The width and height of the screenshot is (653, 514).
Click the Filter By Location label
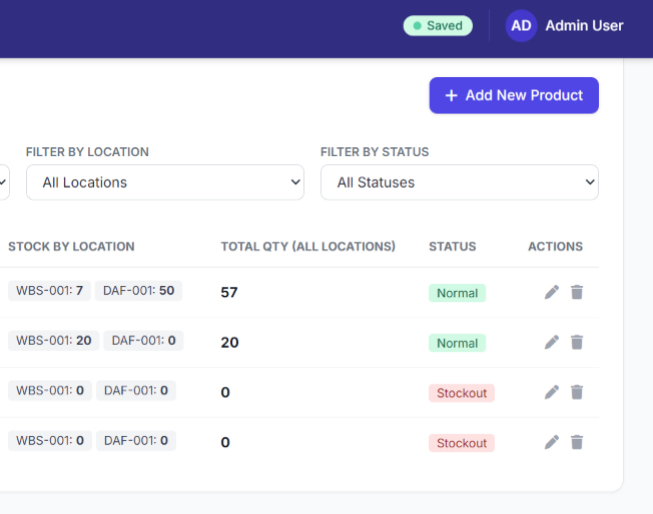click(x=87, y=152)
